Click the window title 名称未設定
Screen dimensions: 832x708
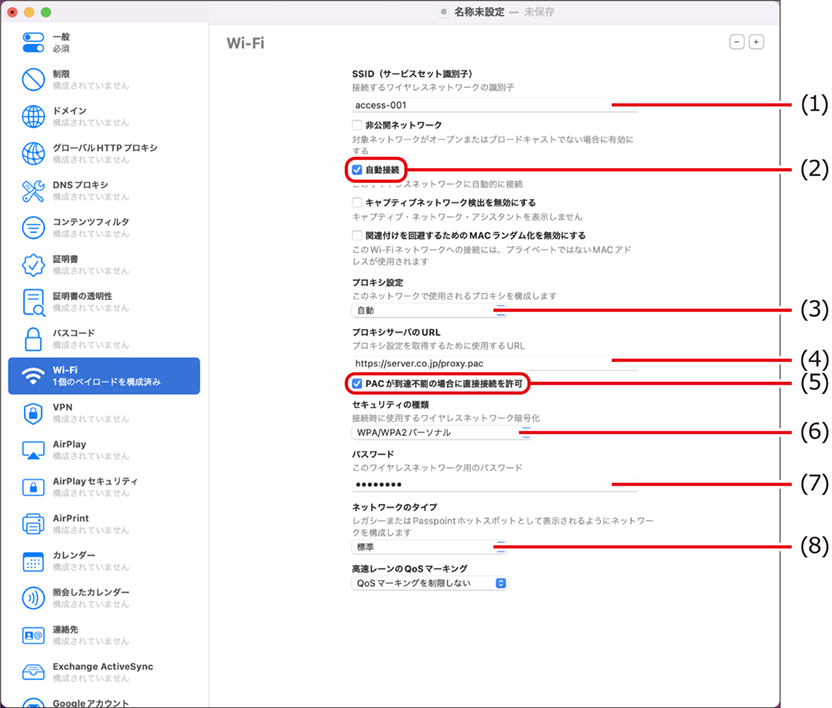click(479, 12)
